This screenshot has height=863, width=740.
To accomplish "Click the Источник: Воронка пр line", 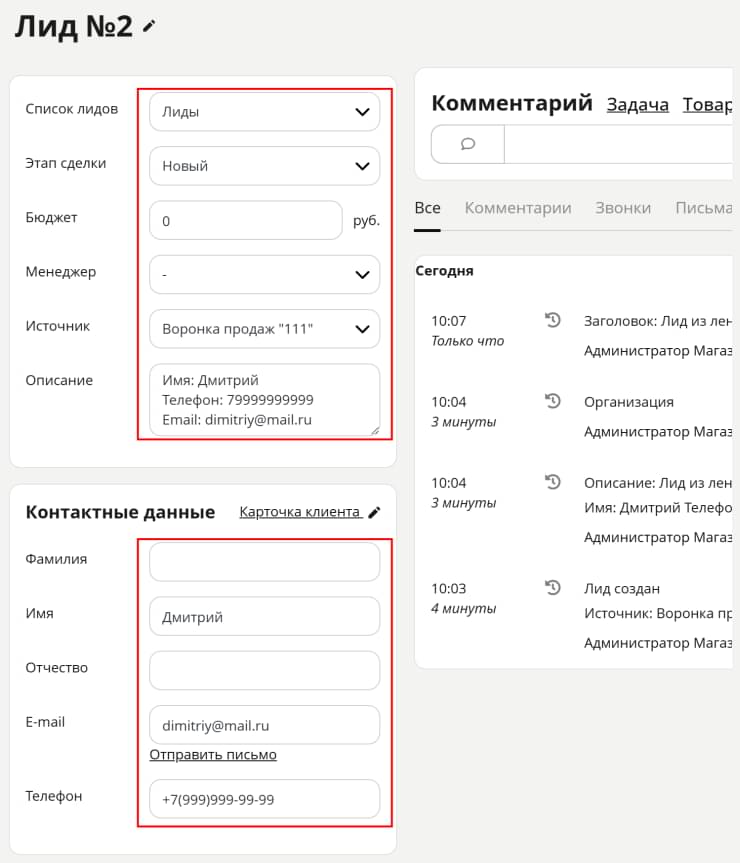I will [658, 613].
